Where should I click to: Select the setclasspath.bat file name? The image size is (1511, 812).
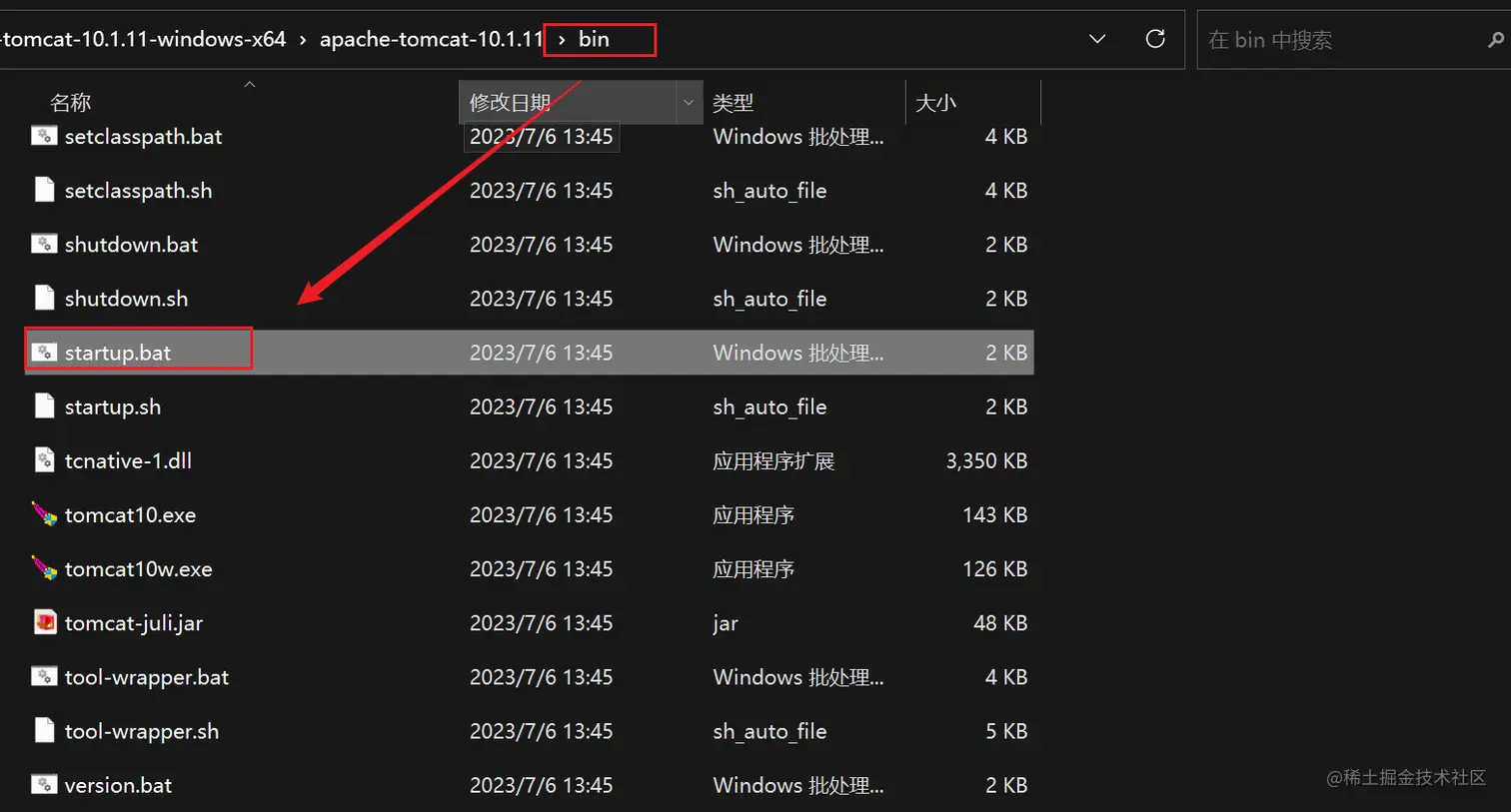click(x=143, y=137)
